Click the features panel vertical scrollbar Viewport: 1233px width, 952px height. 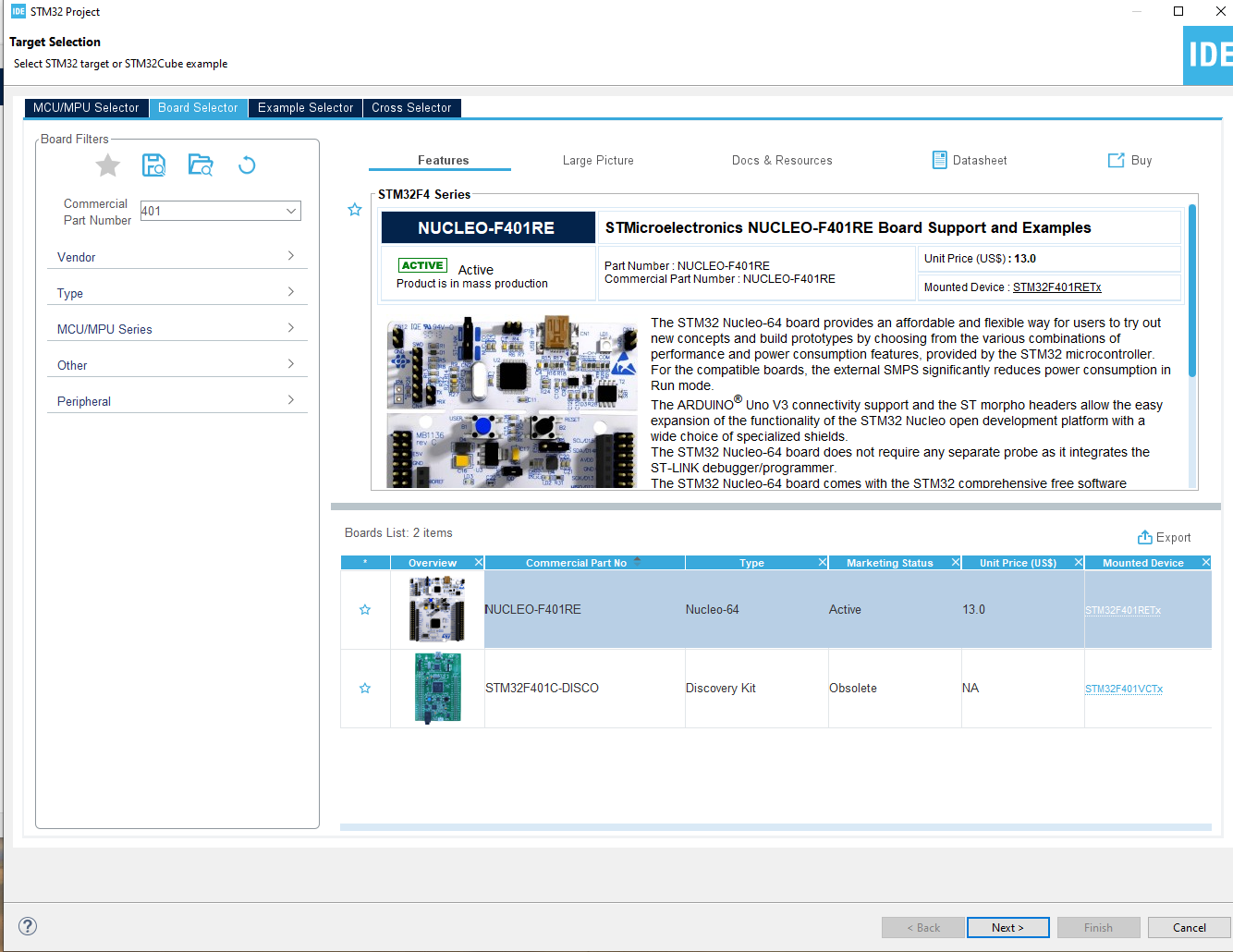(x=1192, y=291)
